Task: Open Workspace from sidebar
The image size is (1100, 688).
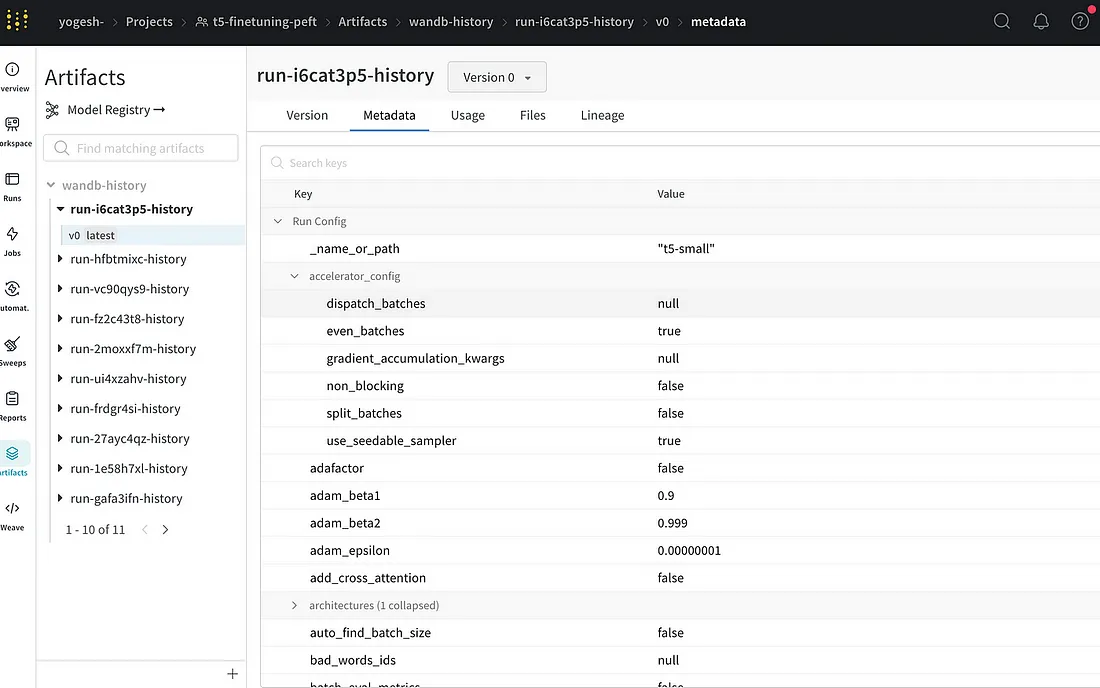Action: click(13, 132)
